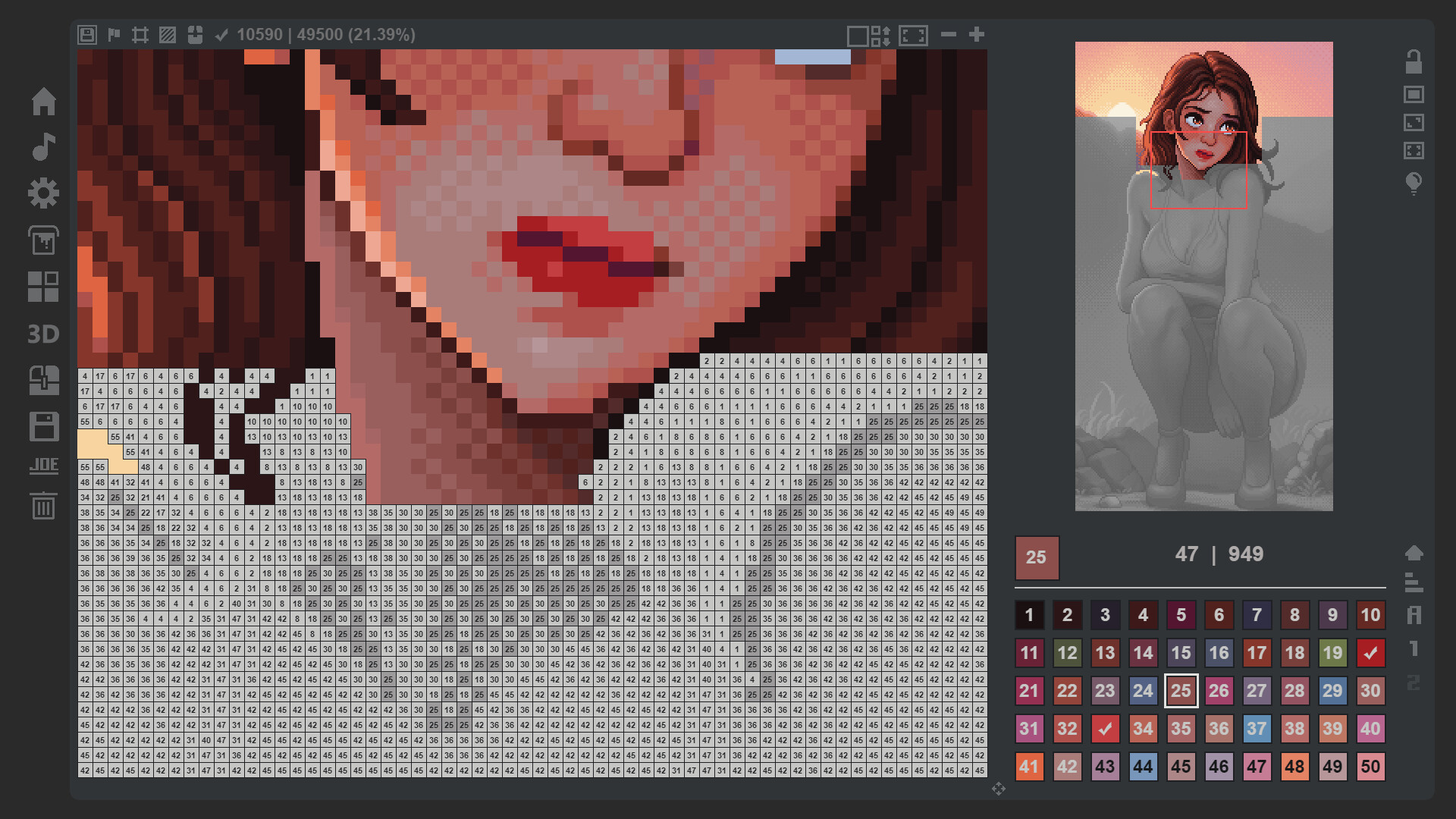Toggle the hatched fill pattern icon
This screenshot has height=819, width=1456.
pos(168,35)
